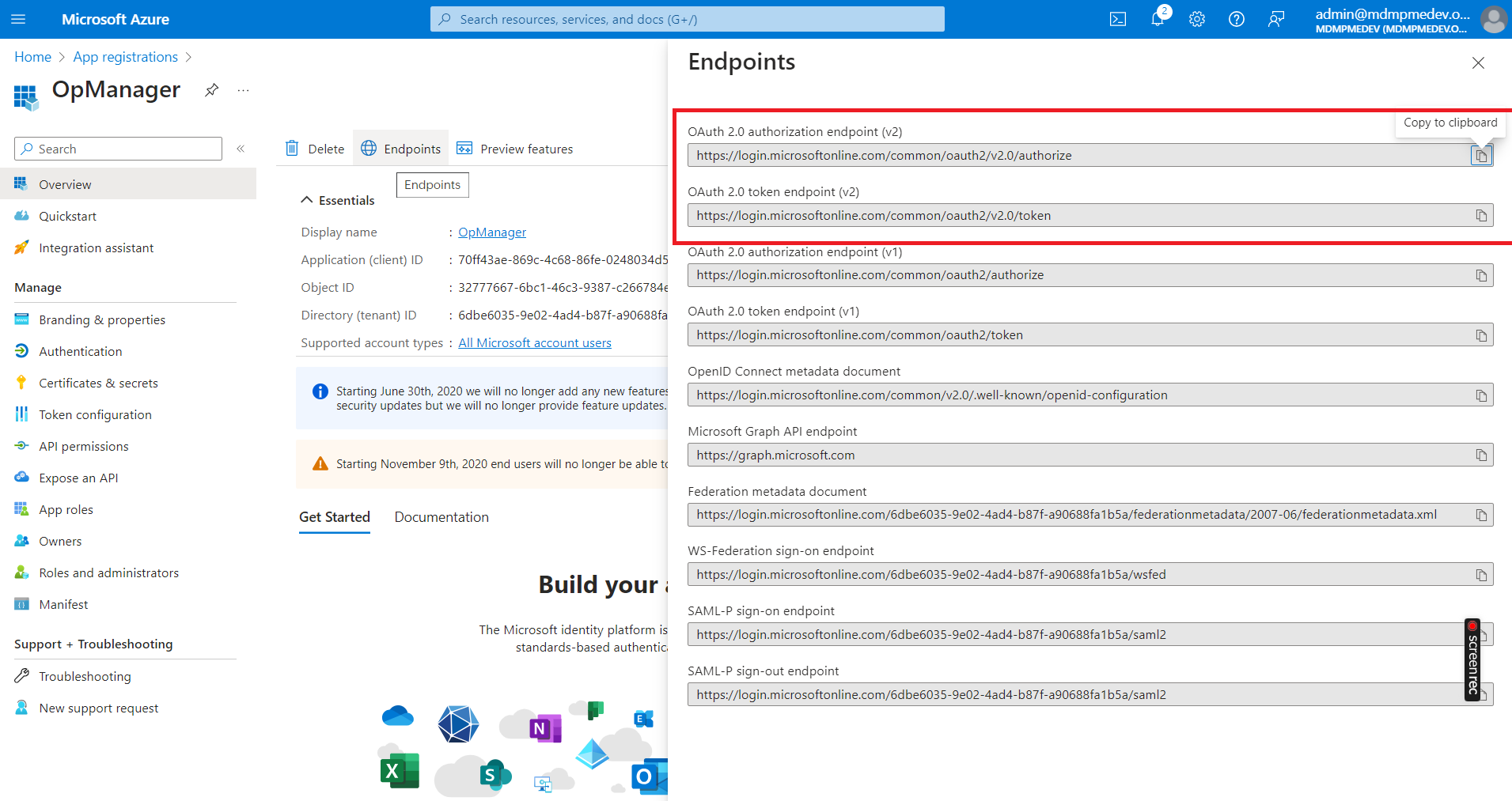Open the notifications bell
The width and height of the screenshot is (1512, 801).
click(1158, 19)
